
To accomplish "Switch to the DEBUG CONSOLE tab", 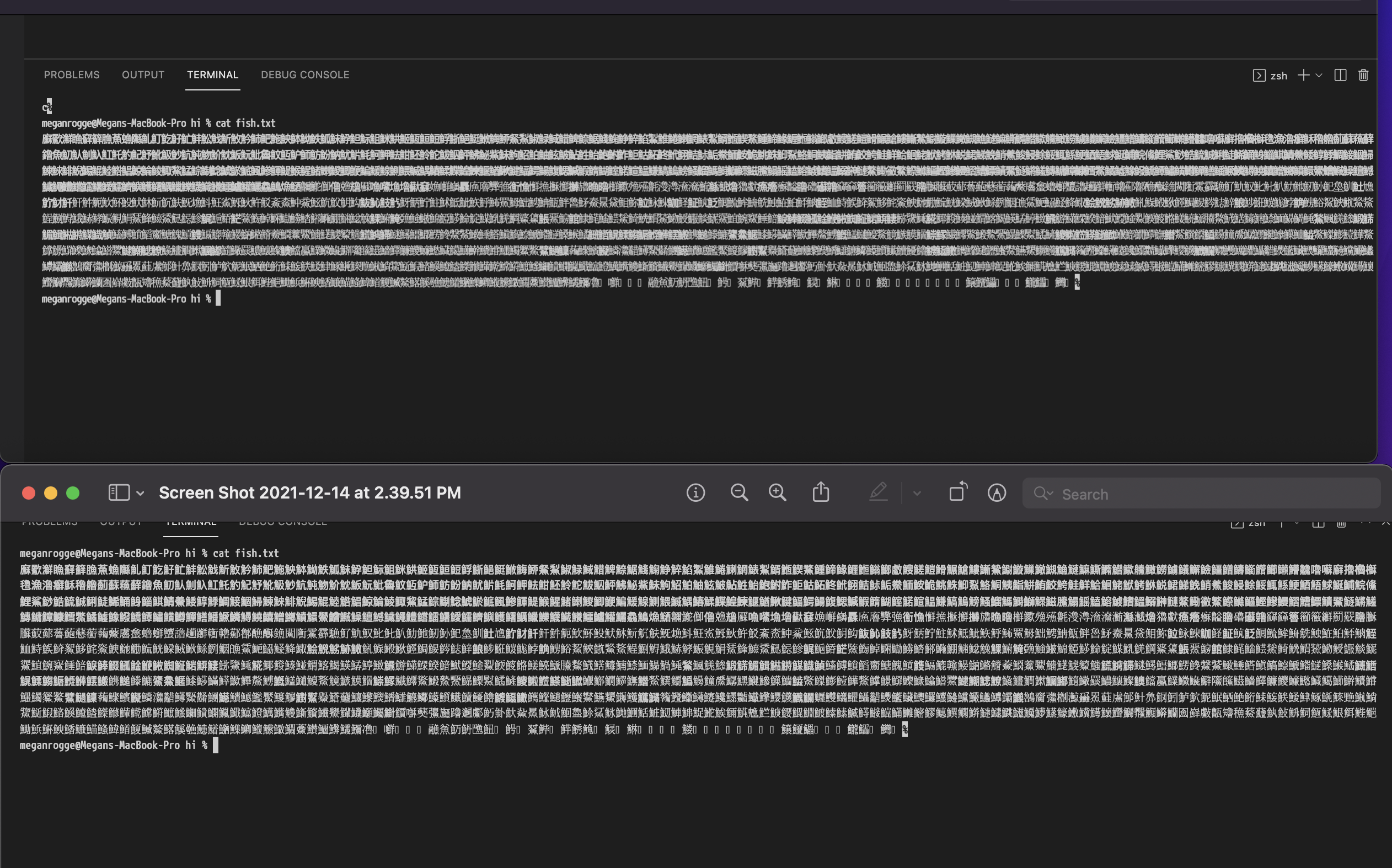I will click(305, 74).
